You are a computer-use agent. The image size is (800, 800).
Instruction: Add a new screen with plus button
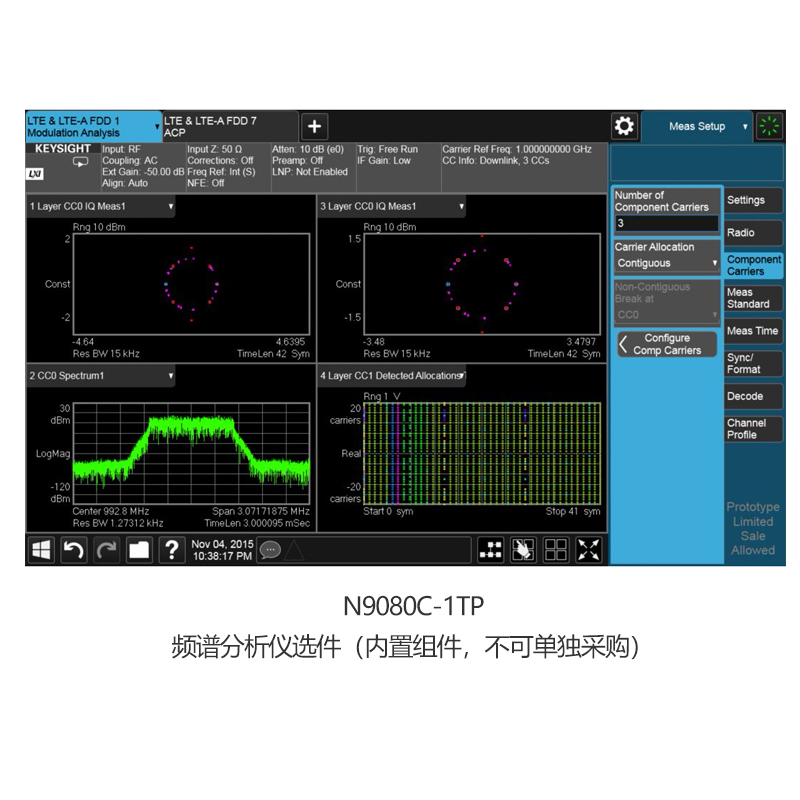(x=314, y=127)
